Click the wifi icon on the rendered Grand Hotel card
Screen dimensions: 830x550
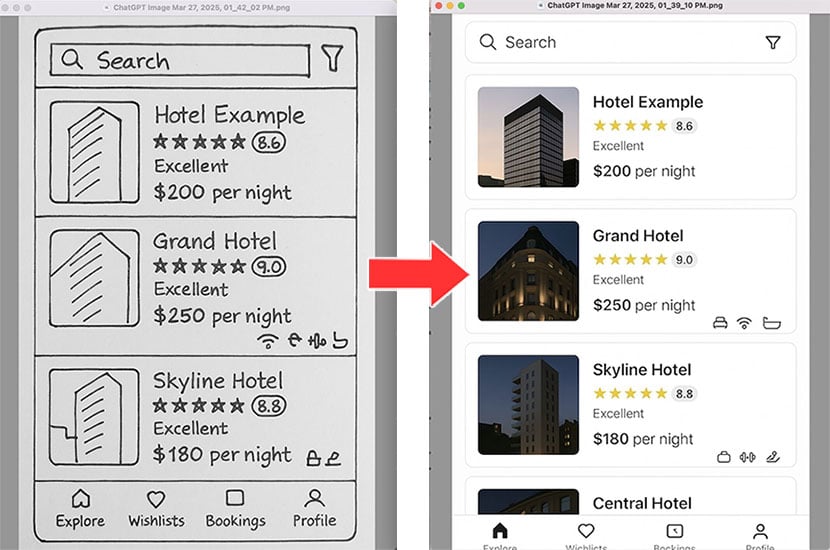pos(743,323)
